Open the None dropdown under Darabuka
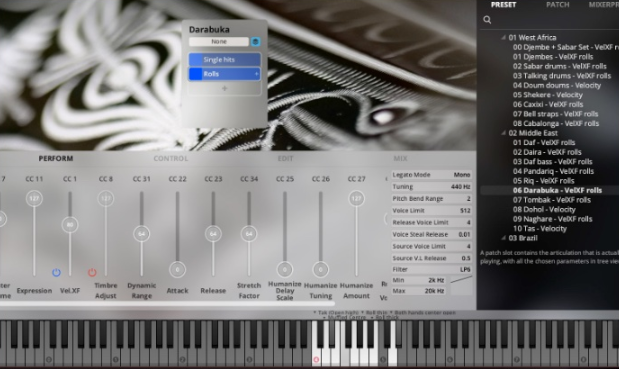The image size is (619, 369). coord(219,41)
